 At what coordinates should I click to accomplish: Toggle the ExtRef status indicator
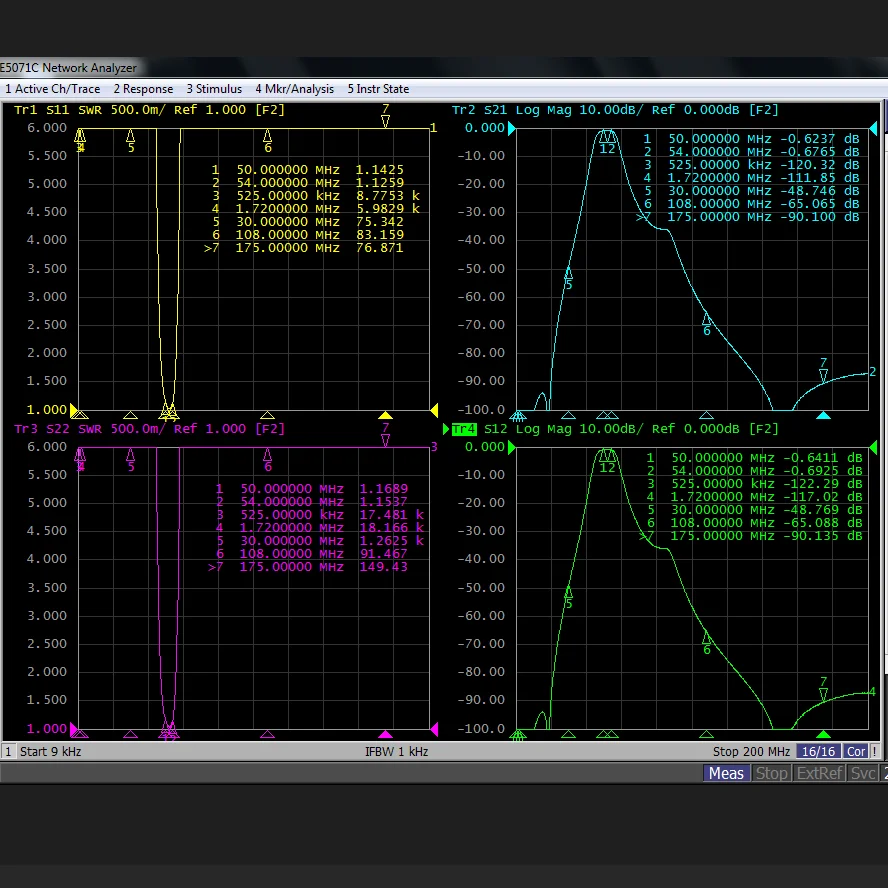(820, 773)
